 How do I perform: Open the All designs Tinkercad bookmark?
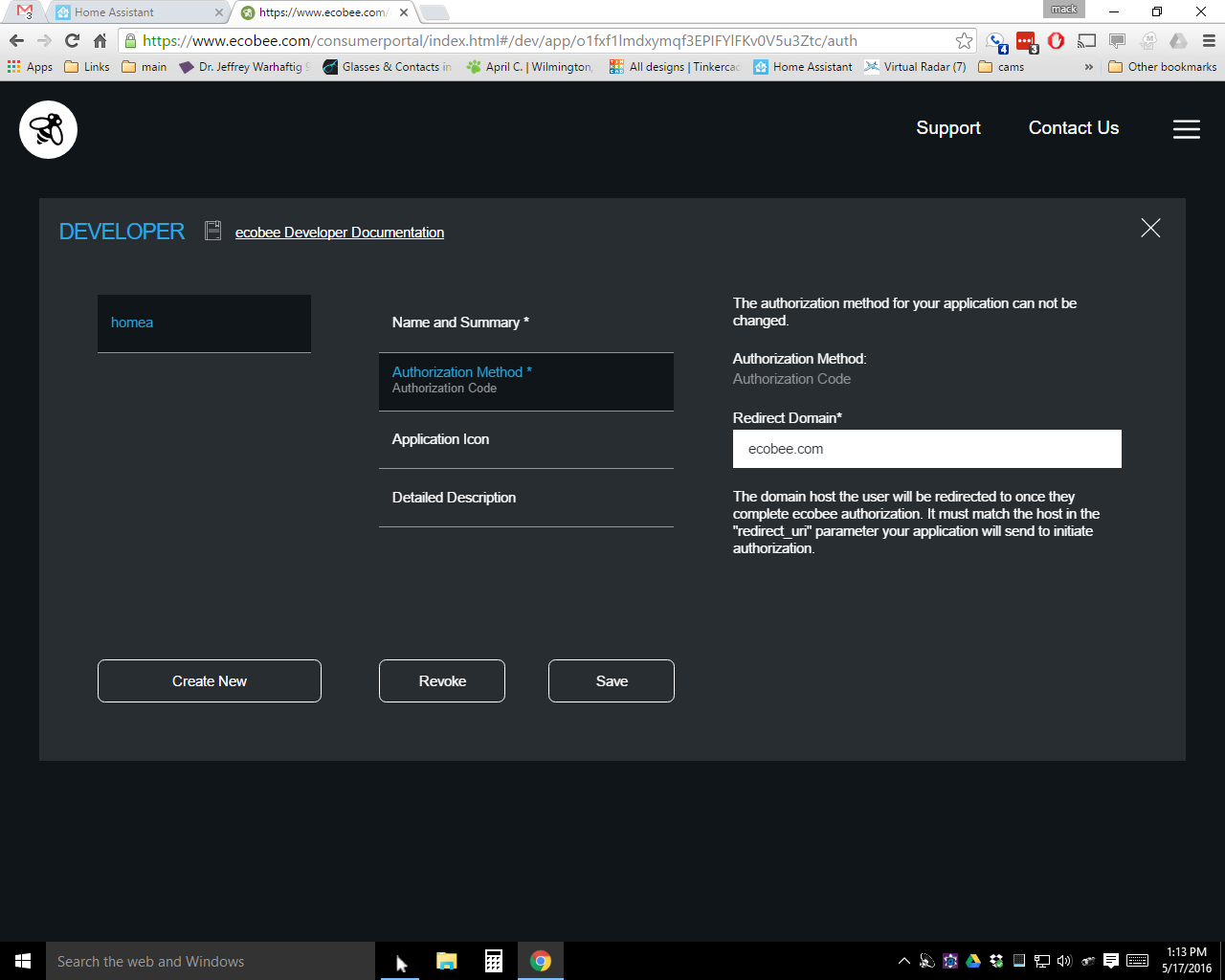(676, 67)
